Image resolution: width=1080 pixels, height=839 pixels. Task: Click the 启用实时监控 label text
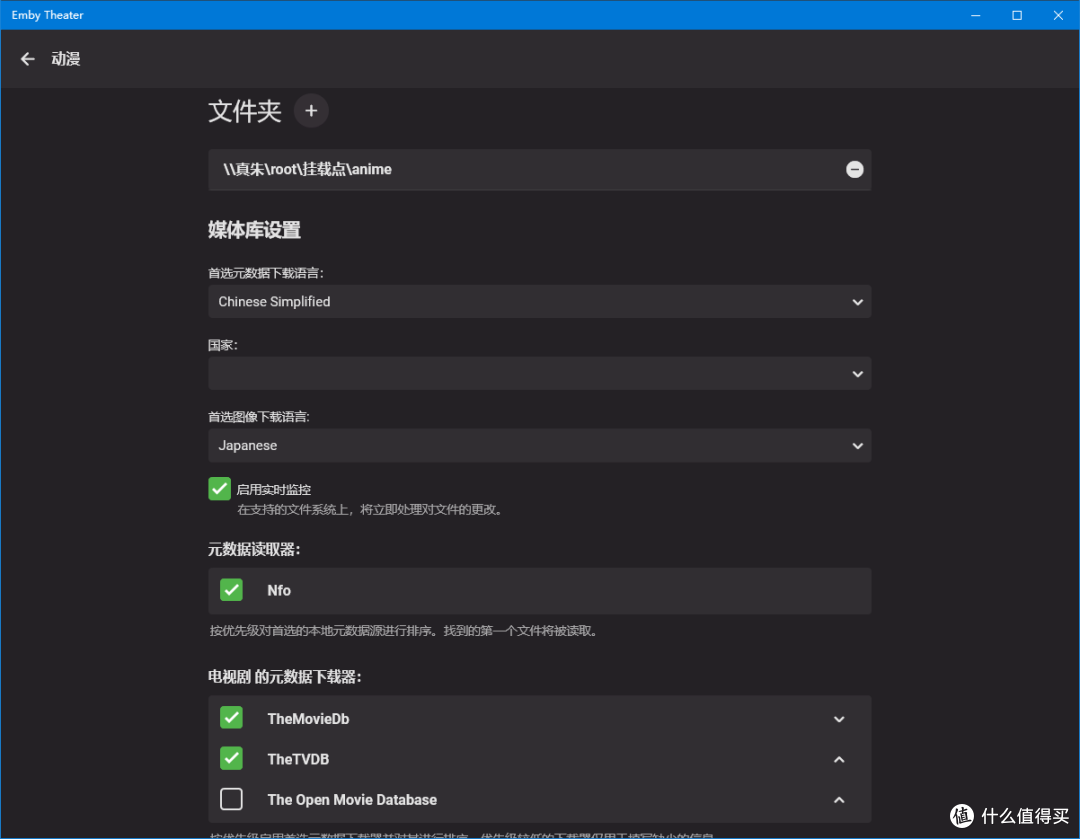click(x=273, y=490)
